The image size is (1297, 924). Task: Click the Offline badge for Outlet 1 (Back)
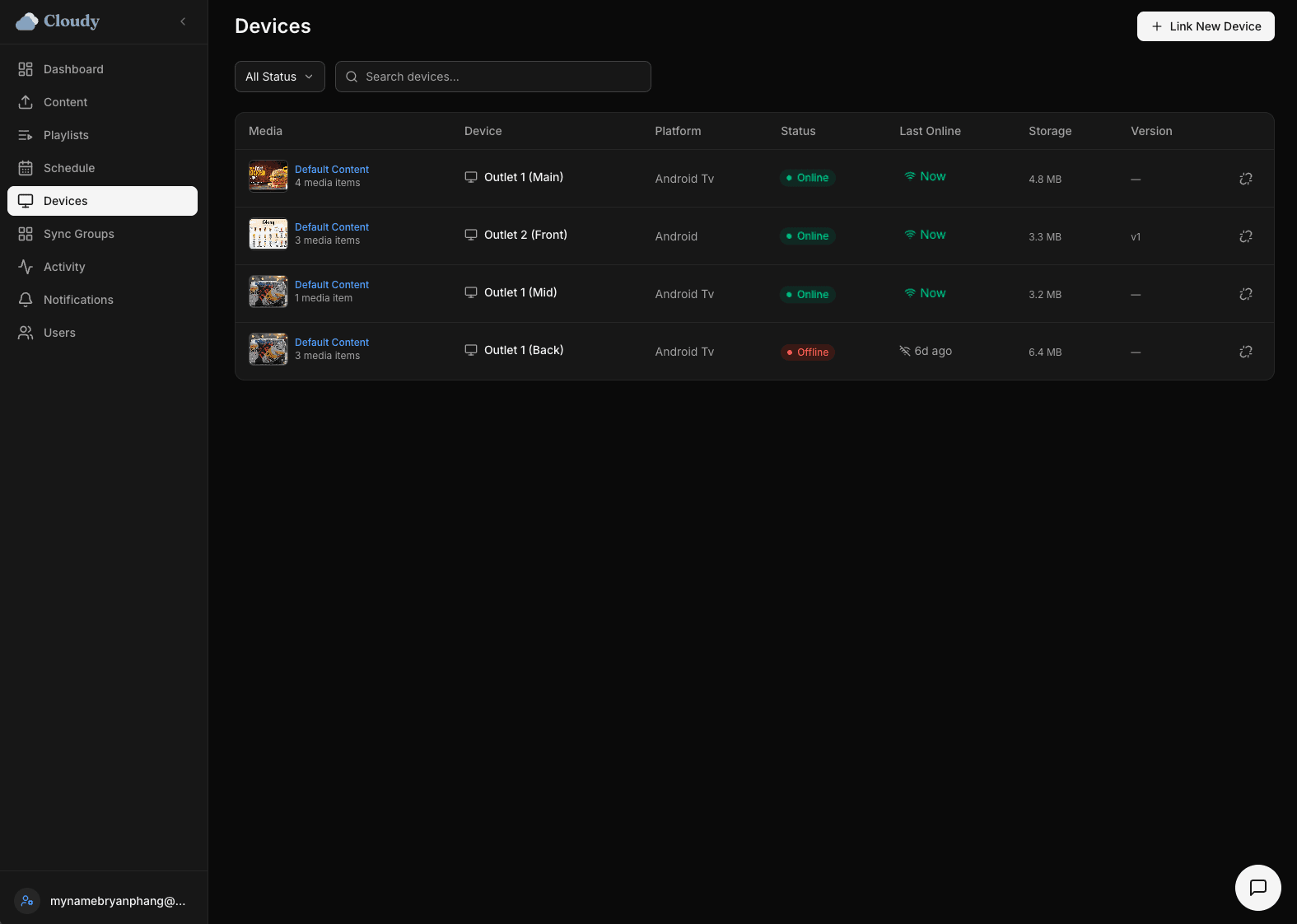808,352
